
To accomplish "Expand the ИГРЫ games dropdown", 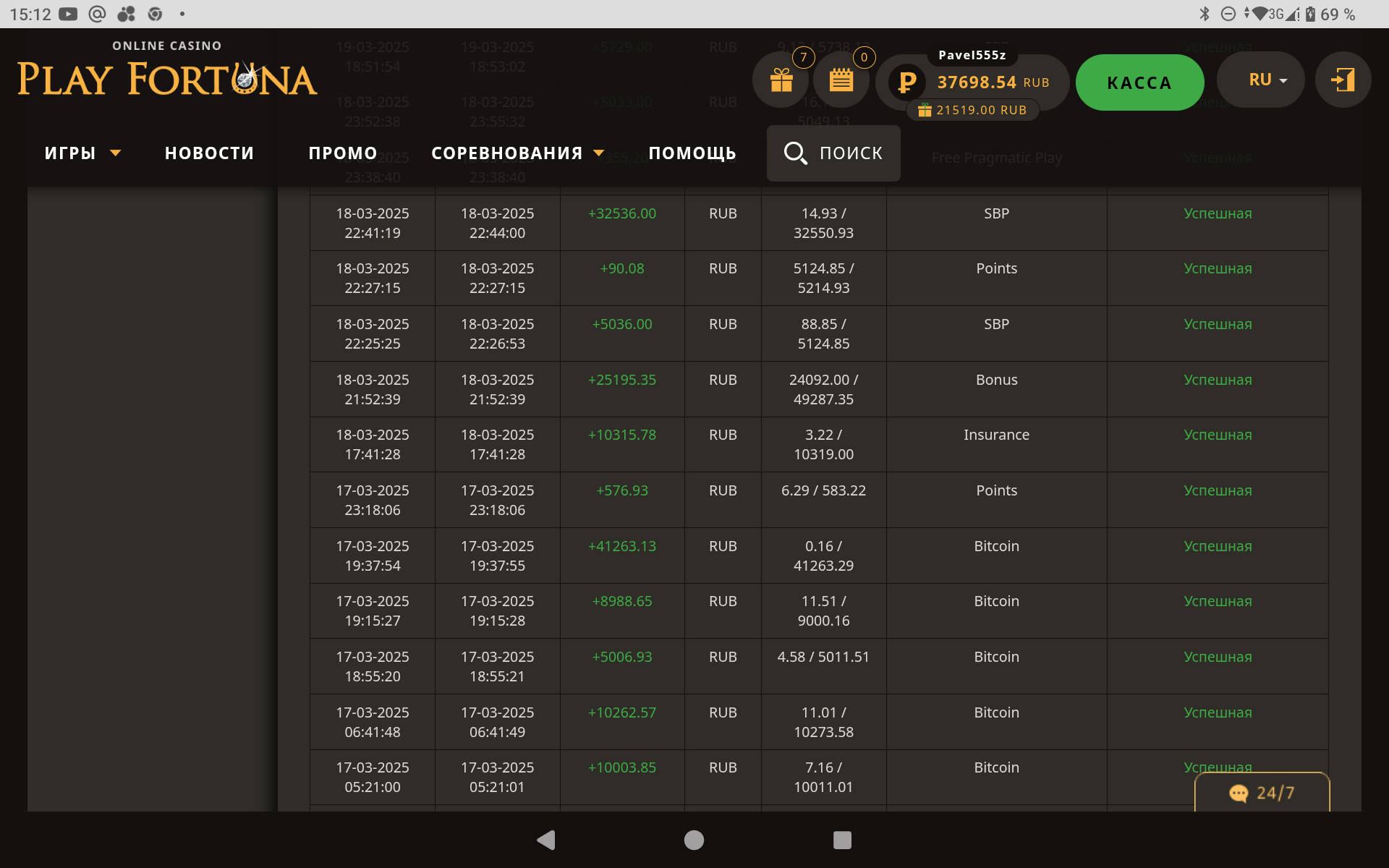I will coord(82,153).
